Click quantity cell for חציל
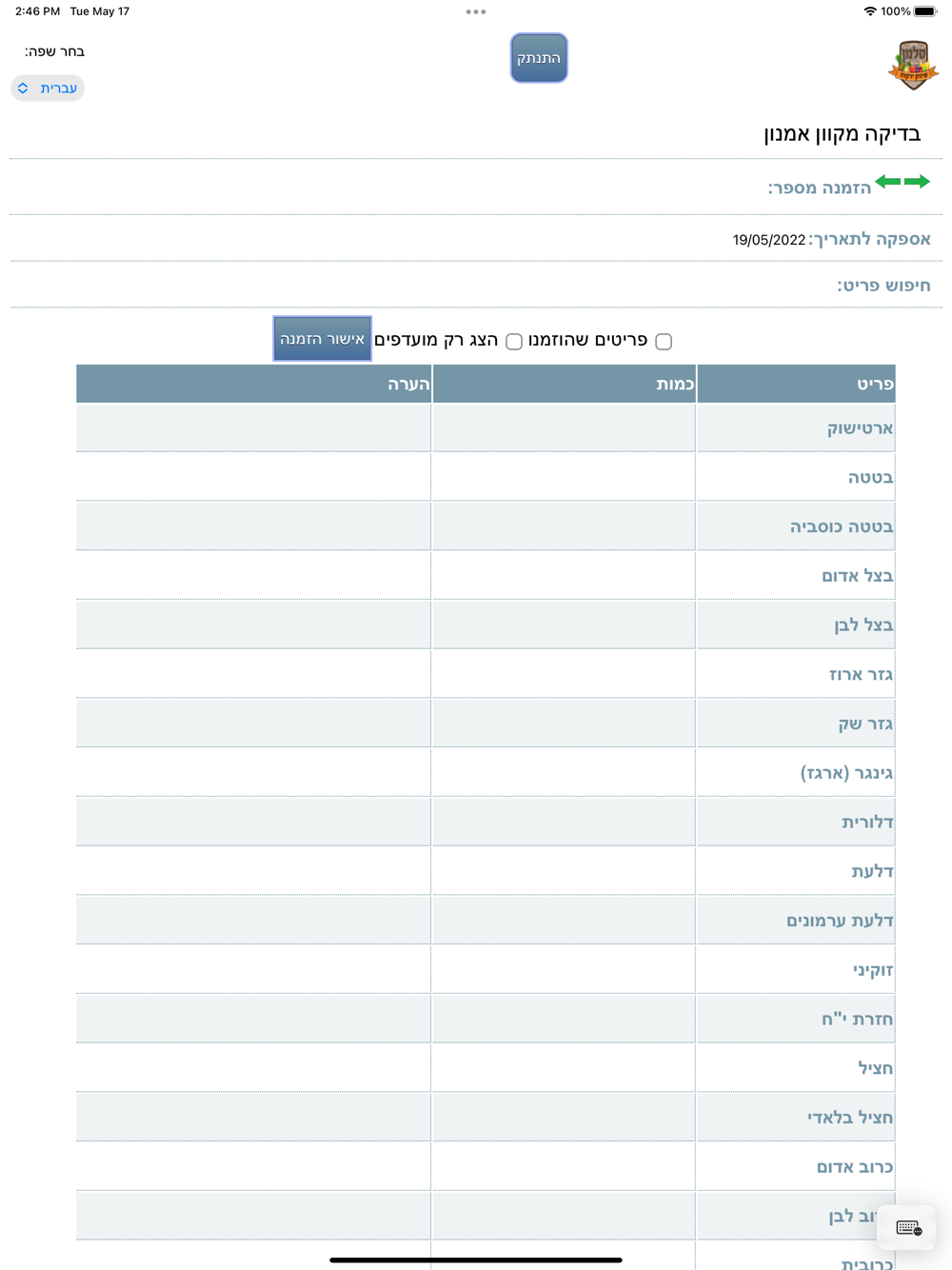This screenshot has height=1270, width=952. [x=564, y=1068]
